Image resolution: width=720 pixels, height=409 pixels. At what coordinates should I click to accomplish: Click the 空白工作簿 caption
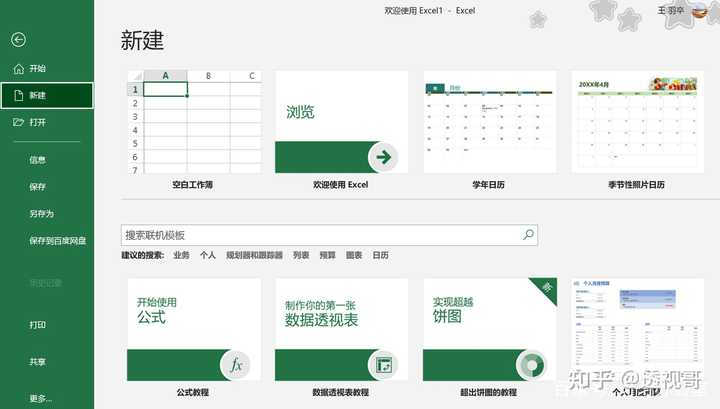click(x=192, y=185)
